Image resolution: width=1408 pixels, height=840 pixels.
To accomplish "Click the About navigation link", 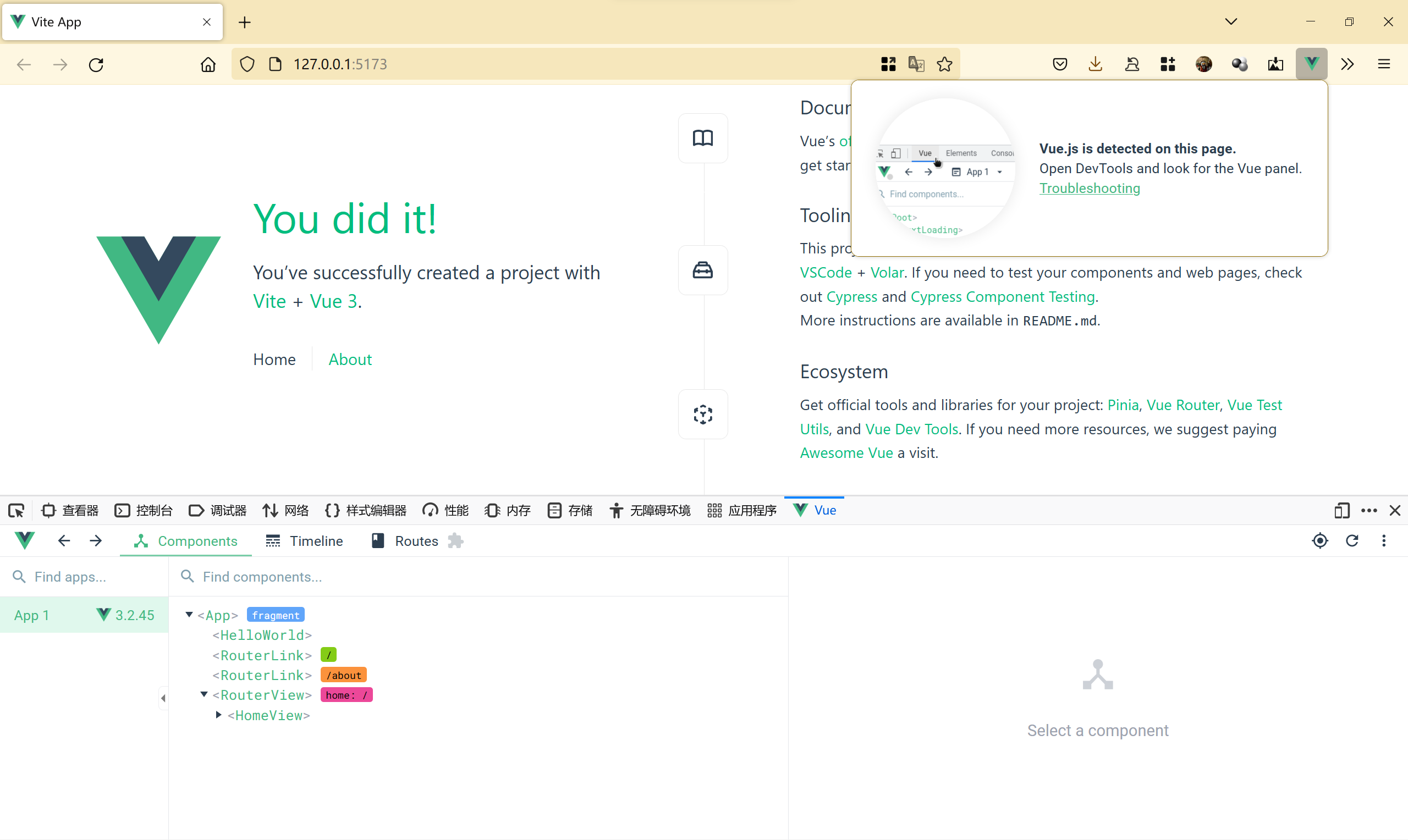I will 350,360.
